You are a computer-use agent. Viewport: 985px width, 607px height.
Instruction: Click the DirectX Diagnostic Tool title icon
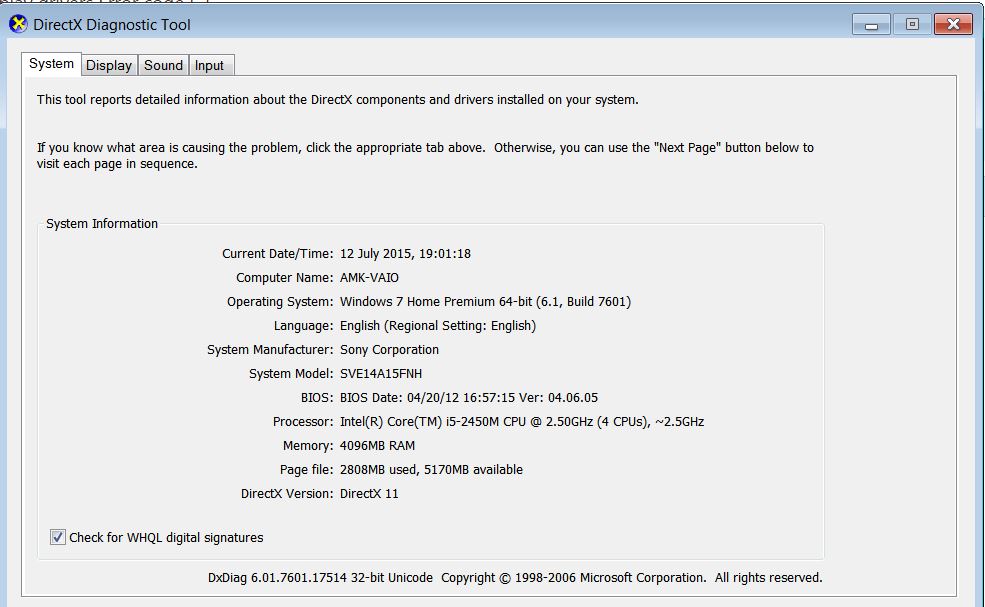pos(18,25)
